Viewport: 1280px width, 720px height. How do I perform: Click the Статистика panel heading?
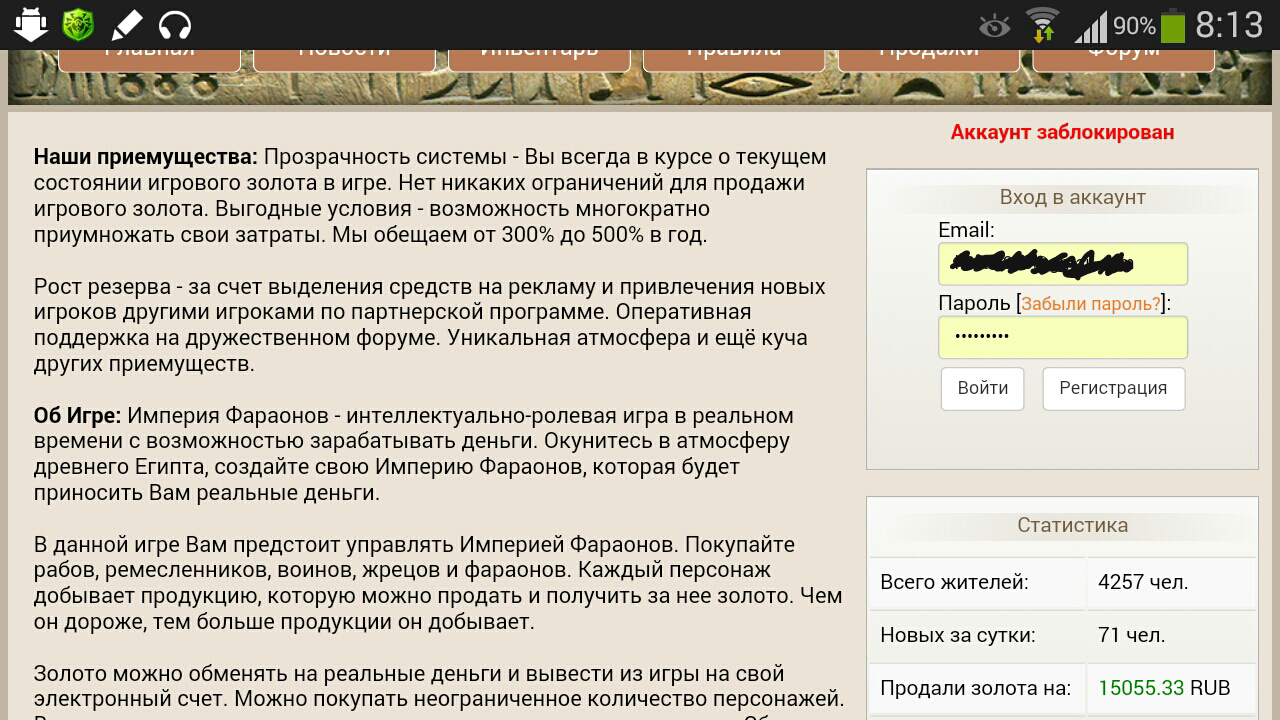(1072, 525)
